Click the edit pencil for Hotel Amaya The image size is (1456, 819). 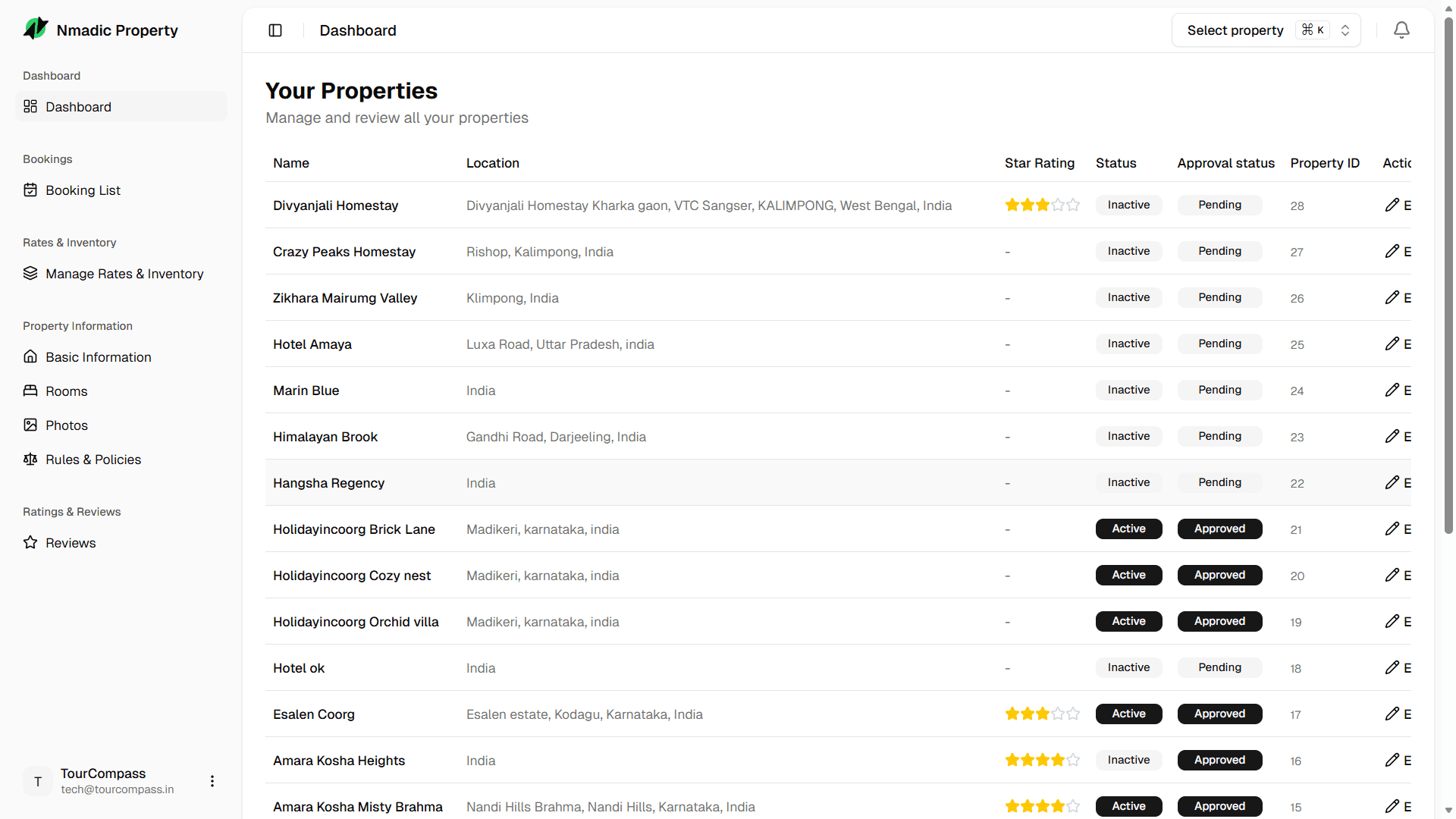click(x=1392, y=344)
